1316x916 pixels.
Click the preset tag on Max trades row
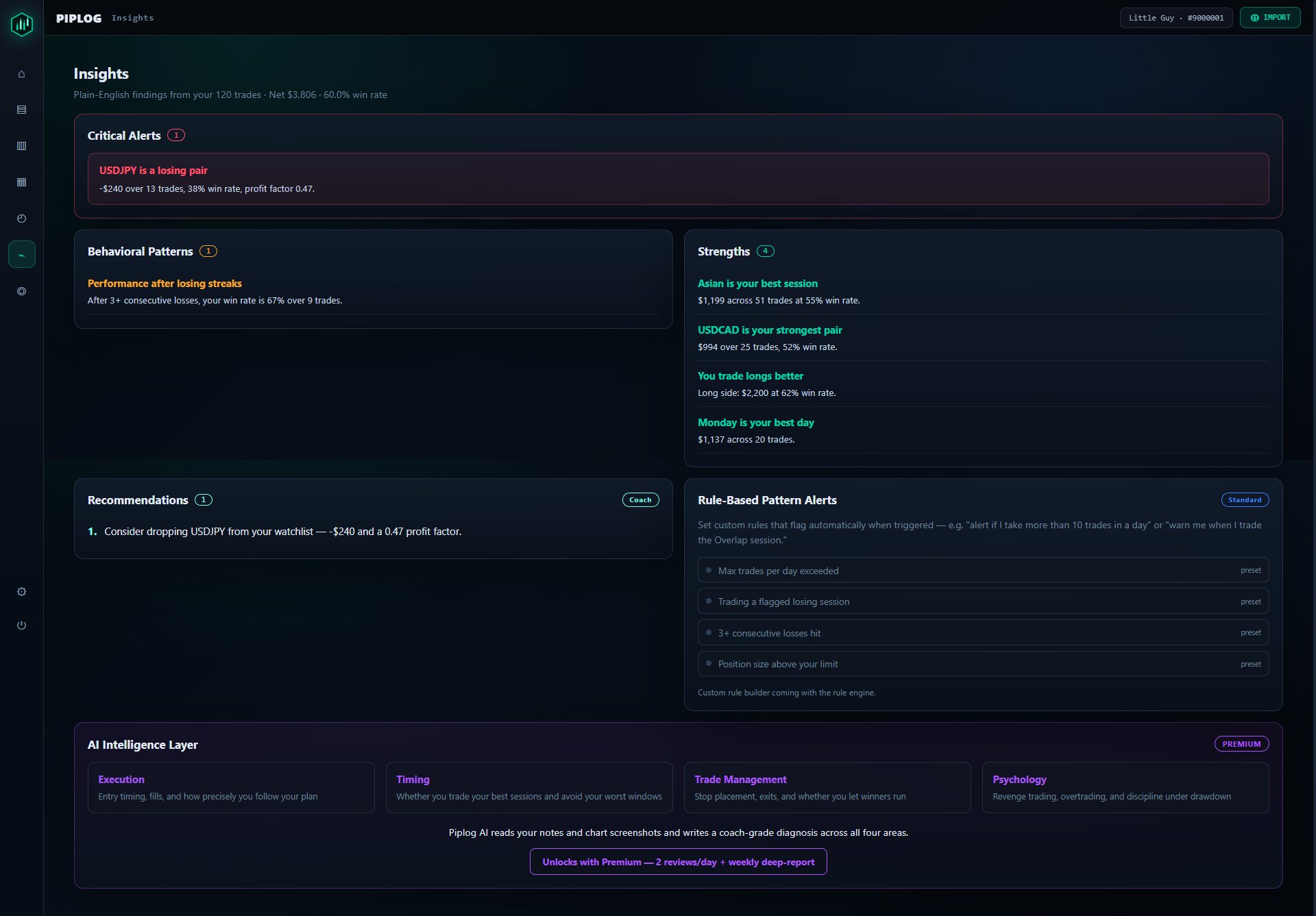(x=1251, y=570)
